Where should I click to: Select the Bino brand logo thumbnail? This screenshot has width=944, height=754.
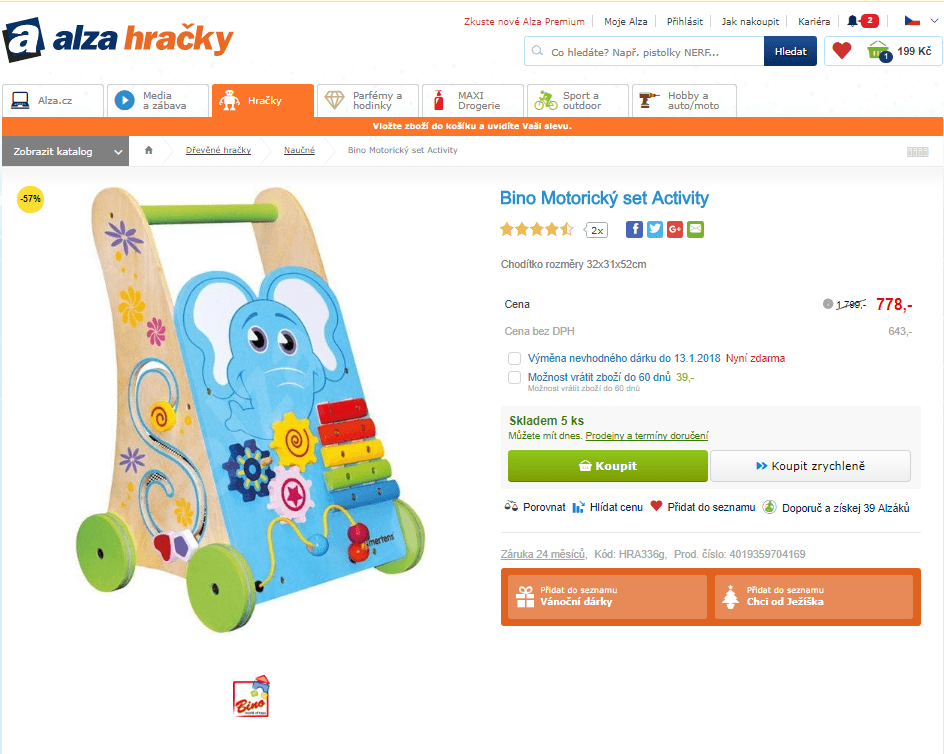pos(251,696)
